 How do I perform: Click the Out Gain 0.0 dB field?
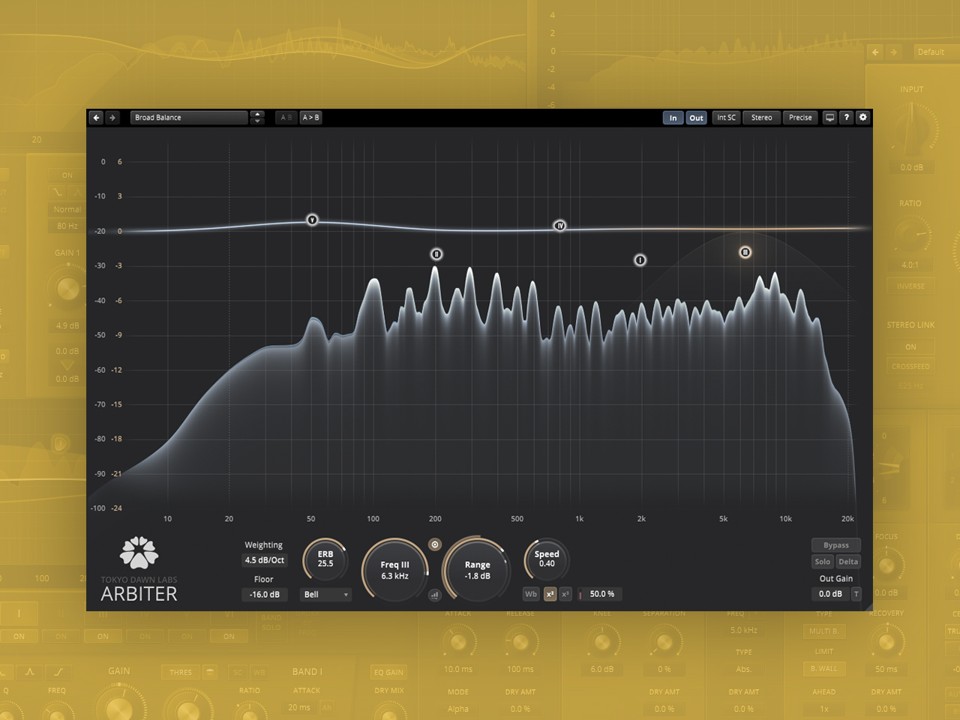click(x=830, y=594)
